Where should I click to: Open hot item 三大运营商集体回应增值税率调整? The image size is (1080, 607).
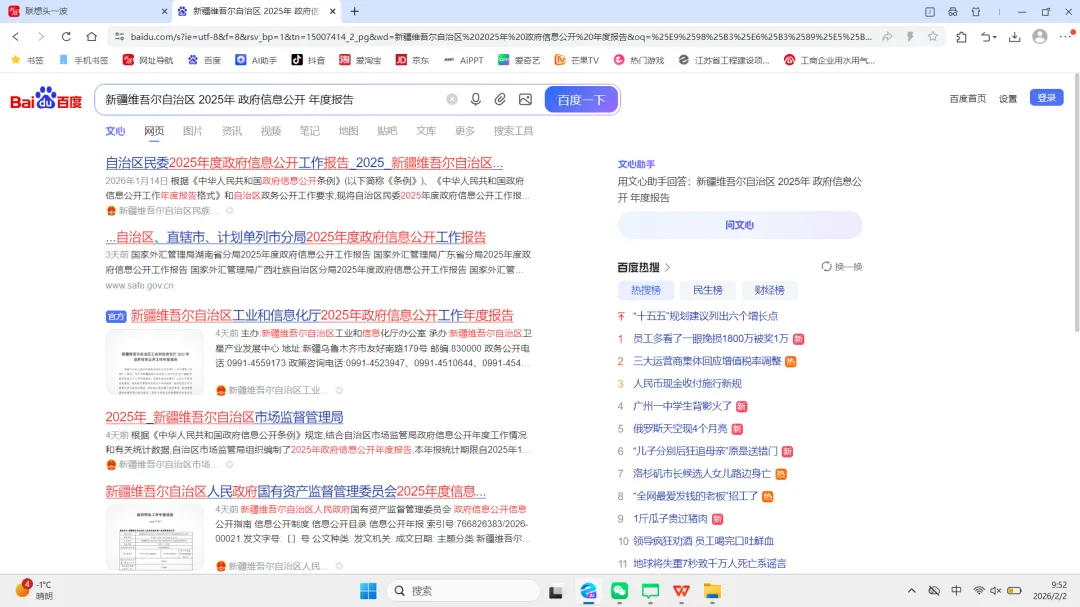[707, 361]
